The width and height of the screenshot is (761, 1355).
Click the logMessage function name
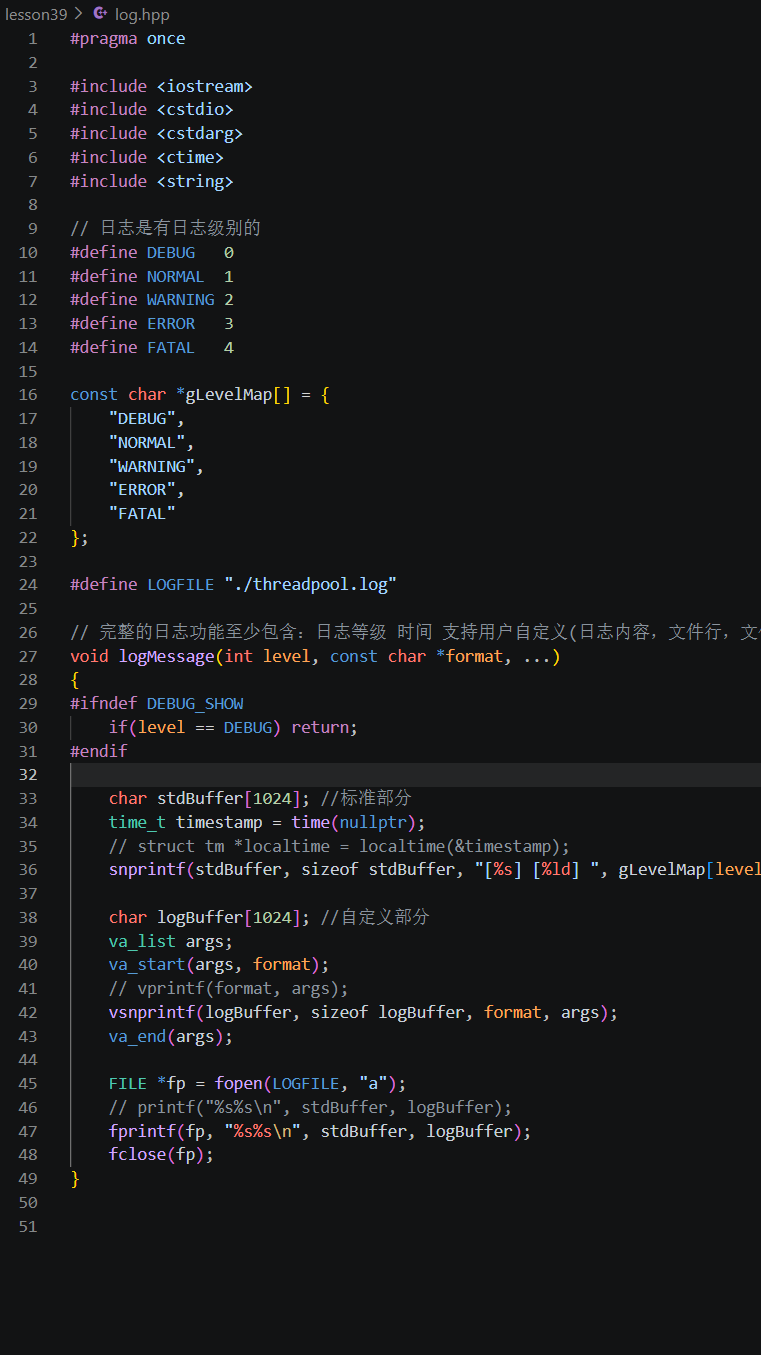click(x=166, y=657)
